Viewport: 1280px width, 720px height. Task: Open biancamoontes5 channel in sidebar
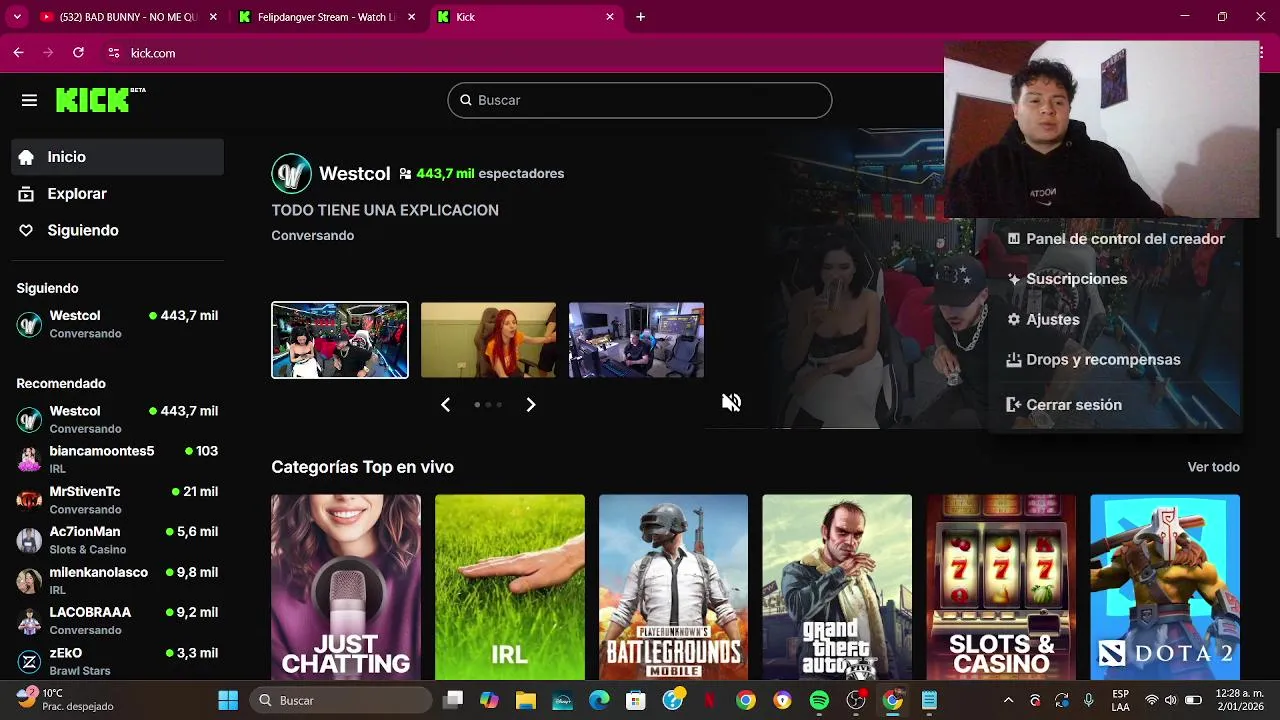(118, 459)
